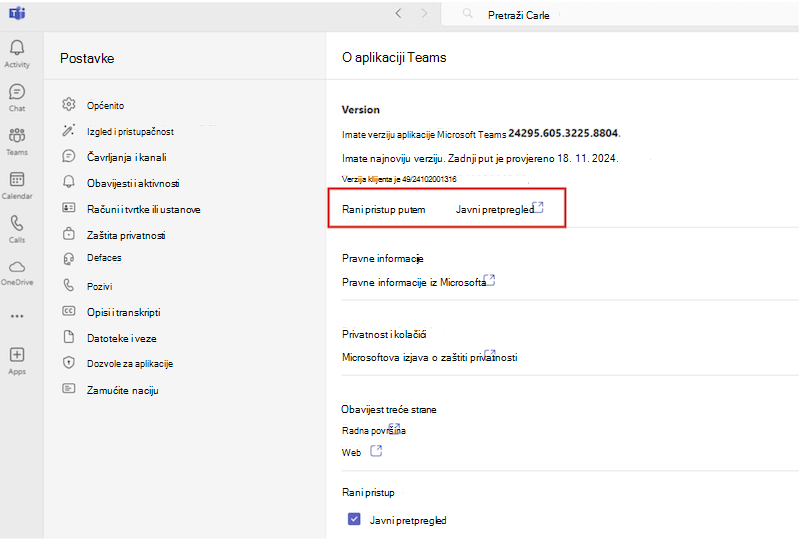
Task: Click the Verzija klijenta text line
Action: point(399,179)
